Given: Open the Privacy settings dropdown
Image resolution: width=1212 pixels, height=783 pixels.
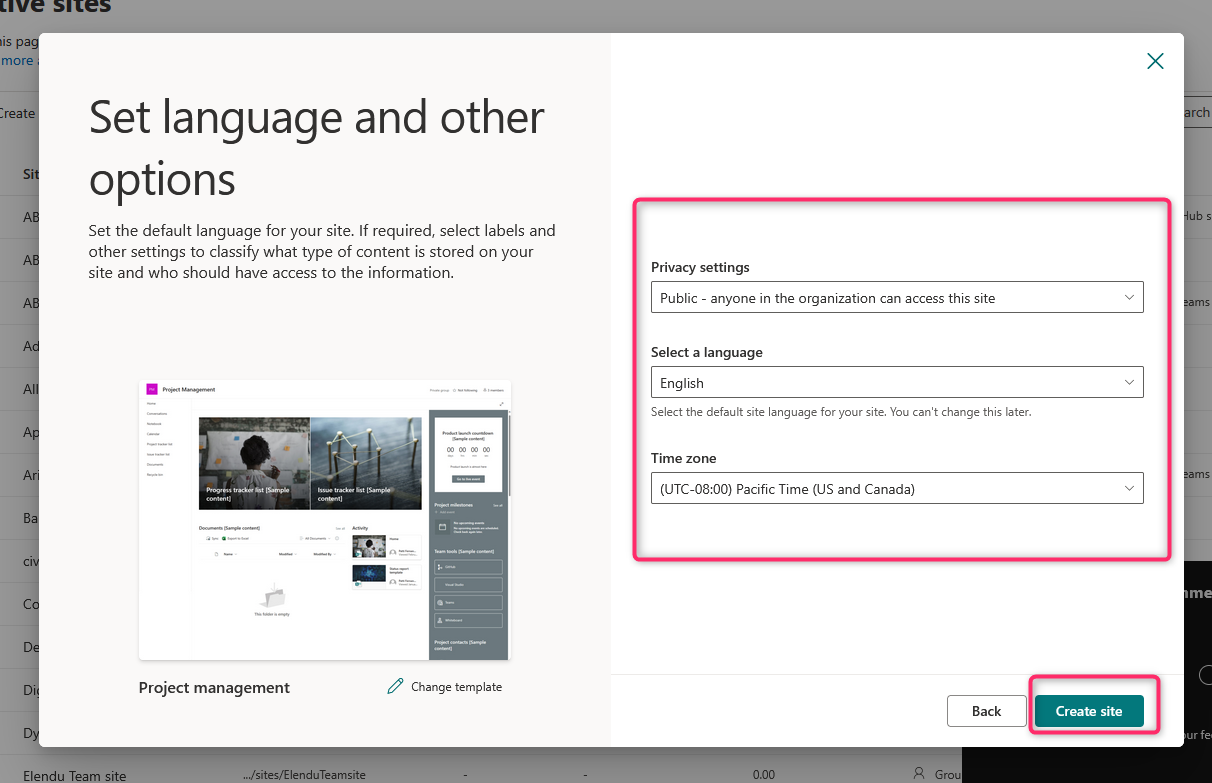Looking at the screenshot, I should coord(897,298).
